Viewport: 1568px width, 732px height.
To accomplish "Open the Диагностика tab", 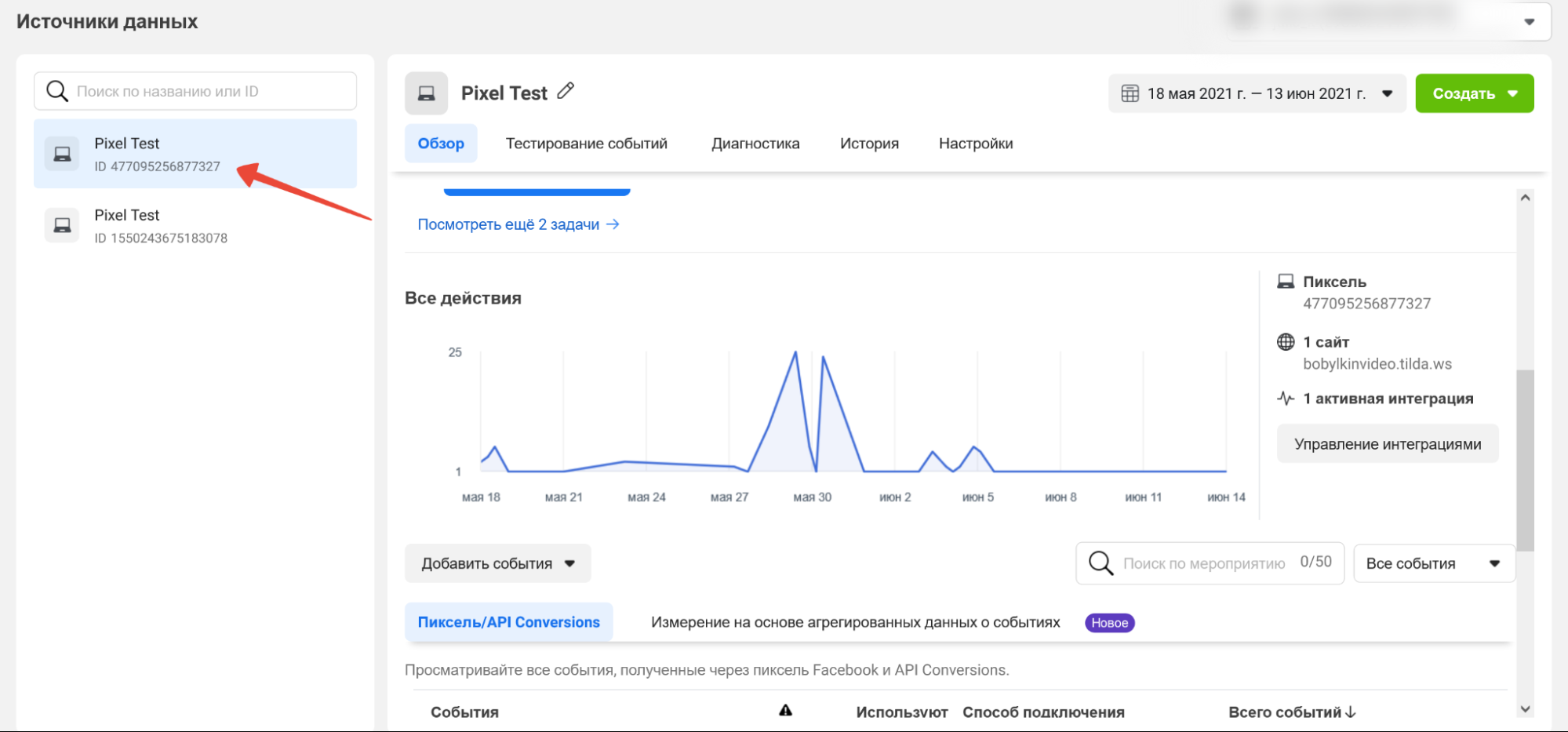I will click(x=755, y=144).
